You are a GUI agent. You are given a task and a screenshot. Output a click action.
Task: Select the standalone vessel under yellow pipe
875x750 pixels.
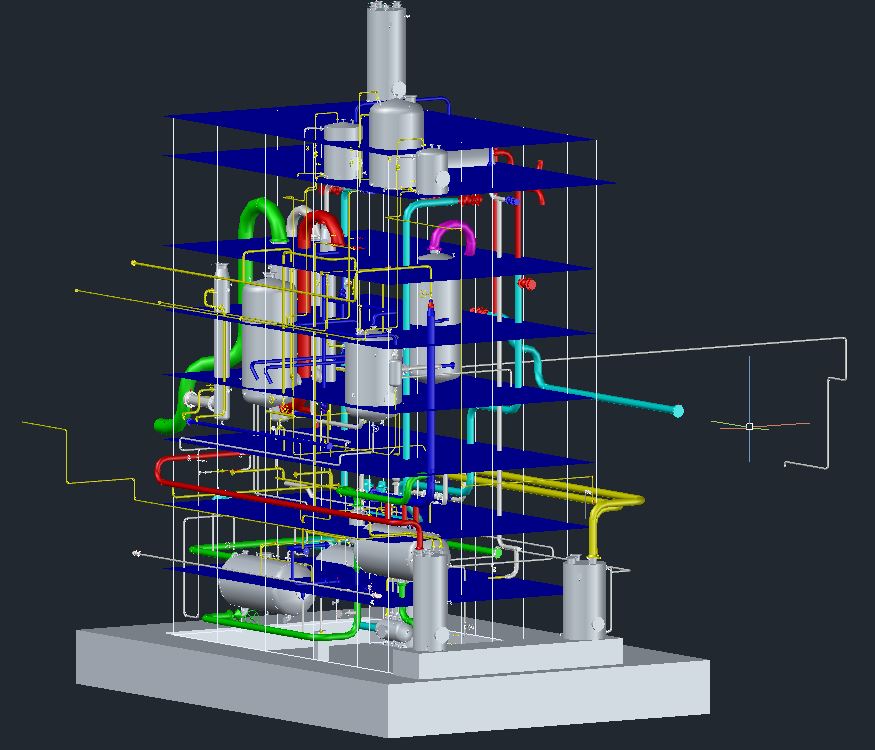(x=584, y=598)
